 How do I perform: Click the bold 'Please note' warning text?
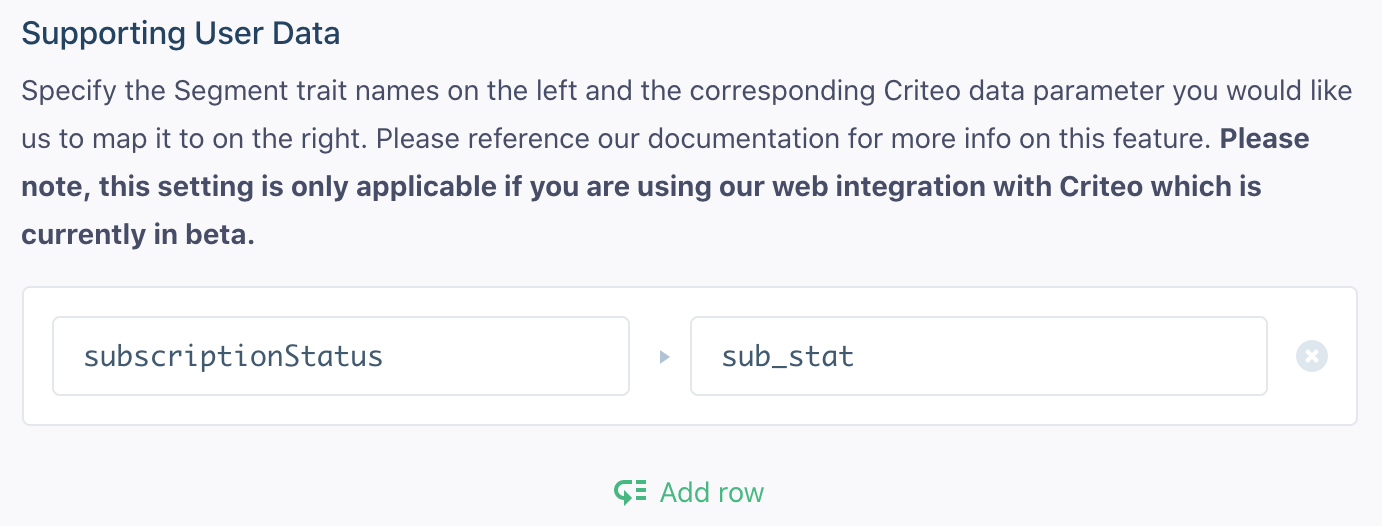coord(1263,139)
